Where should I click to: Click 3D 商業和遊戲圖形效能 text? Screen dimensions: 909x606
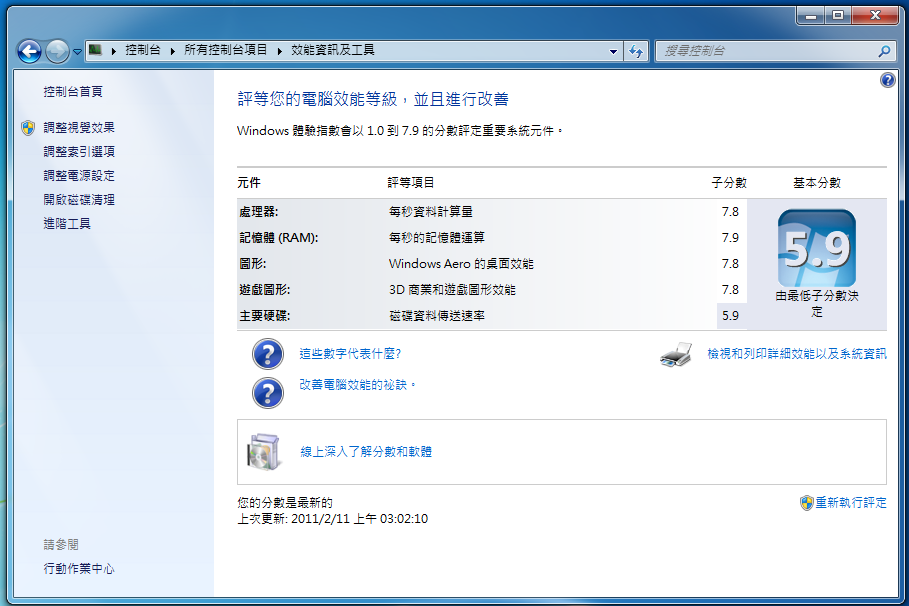point(452,290)
